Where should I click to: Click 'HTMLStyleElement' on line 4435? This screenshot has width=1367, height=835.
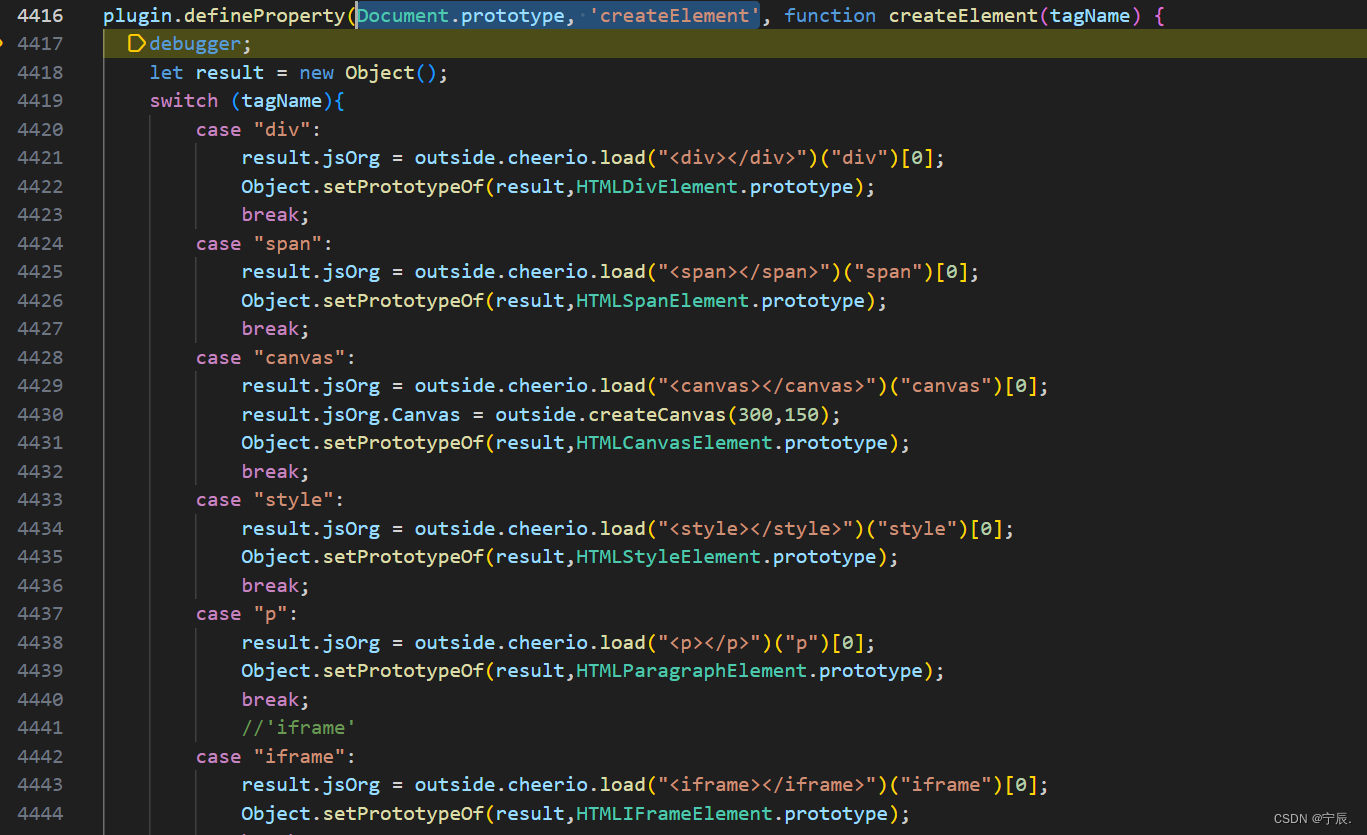pos(669,557)
